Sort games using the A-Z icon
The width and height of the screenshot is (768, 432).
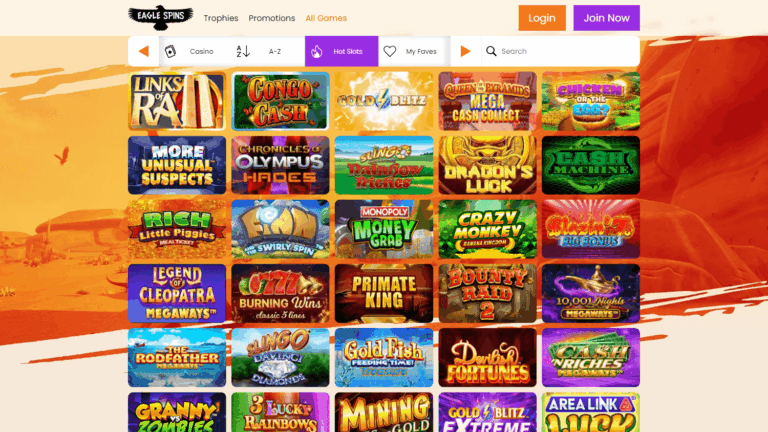coord(243,51)
